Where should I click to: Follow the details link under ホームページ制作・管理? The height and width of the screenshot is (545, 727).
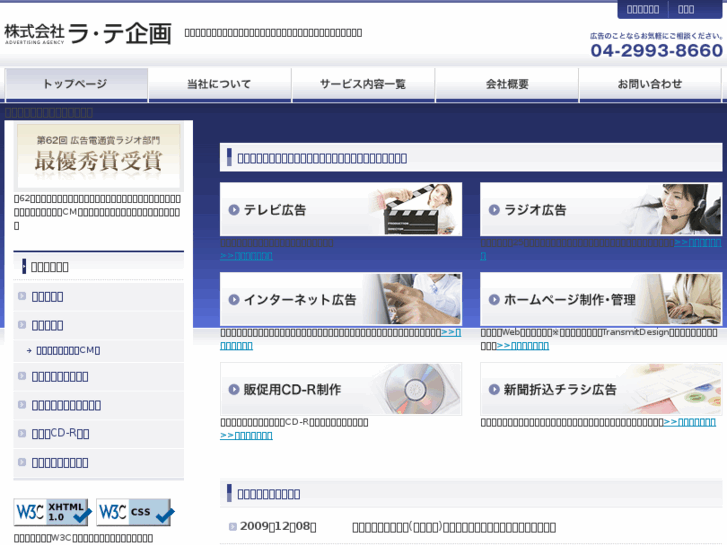[x=523, y=346]
